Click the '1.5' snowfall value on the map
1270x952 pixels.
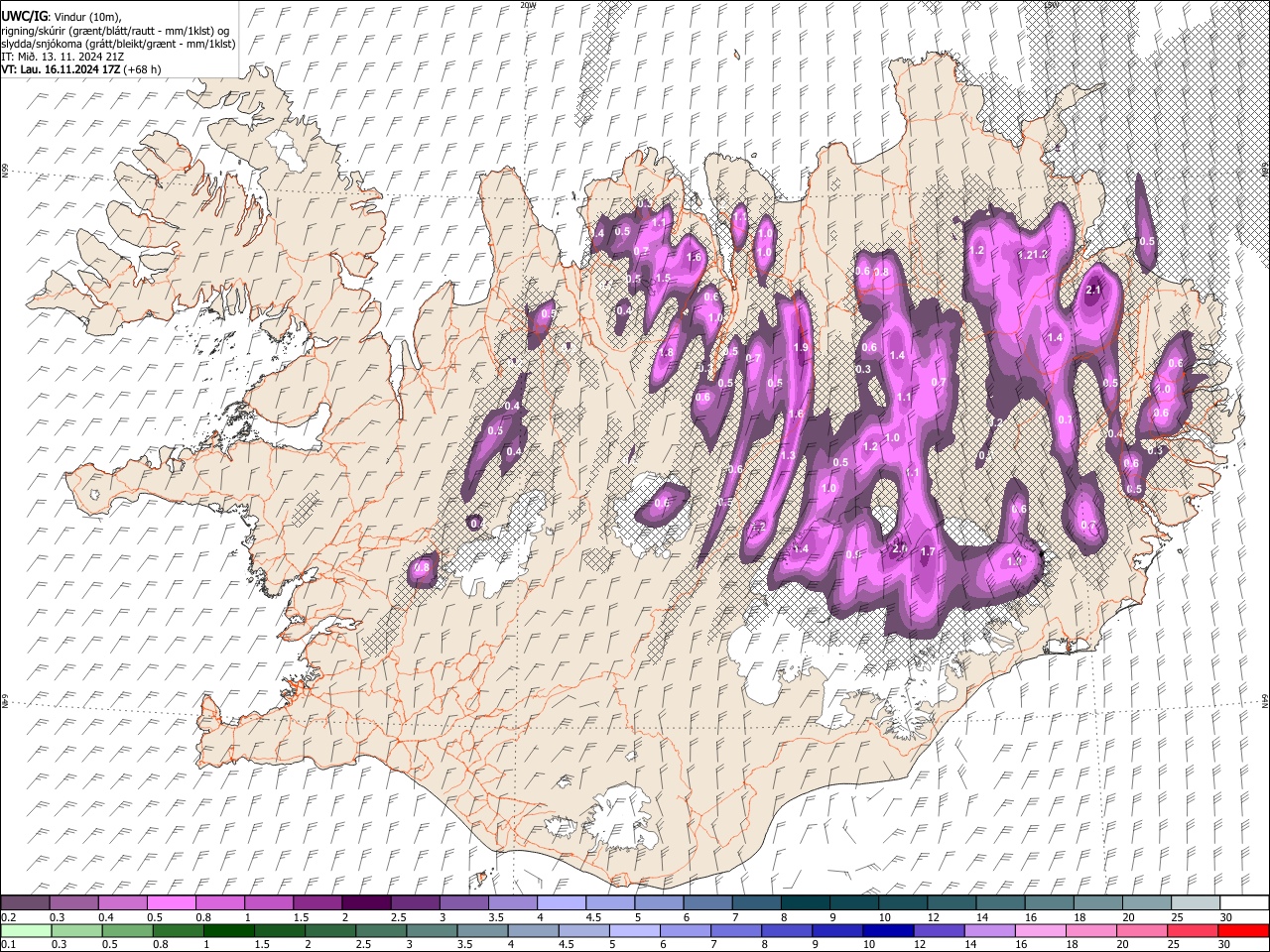point(663,278)
